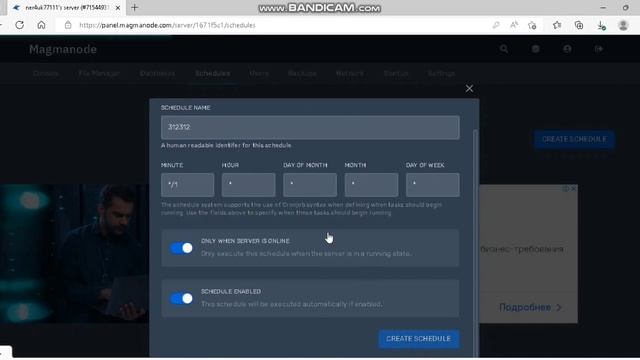
Task: Open a new browser tab
Action: (x=135, y=7)
